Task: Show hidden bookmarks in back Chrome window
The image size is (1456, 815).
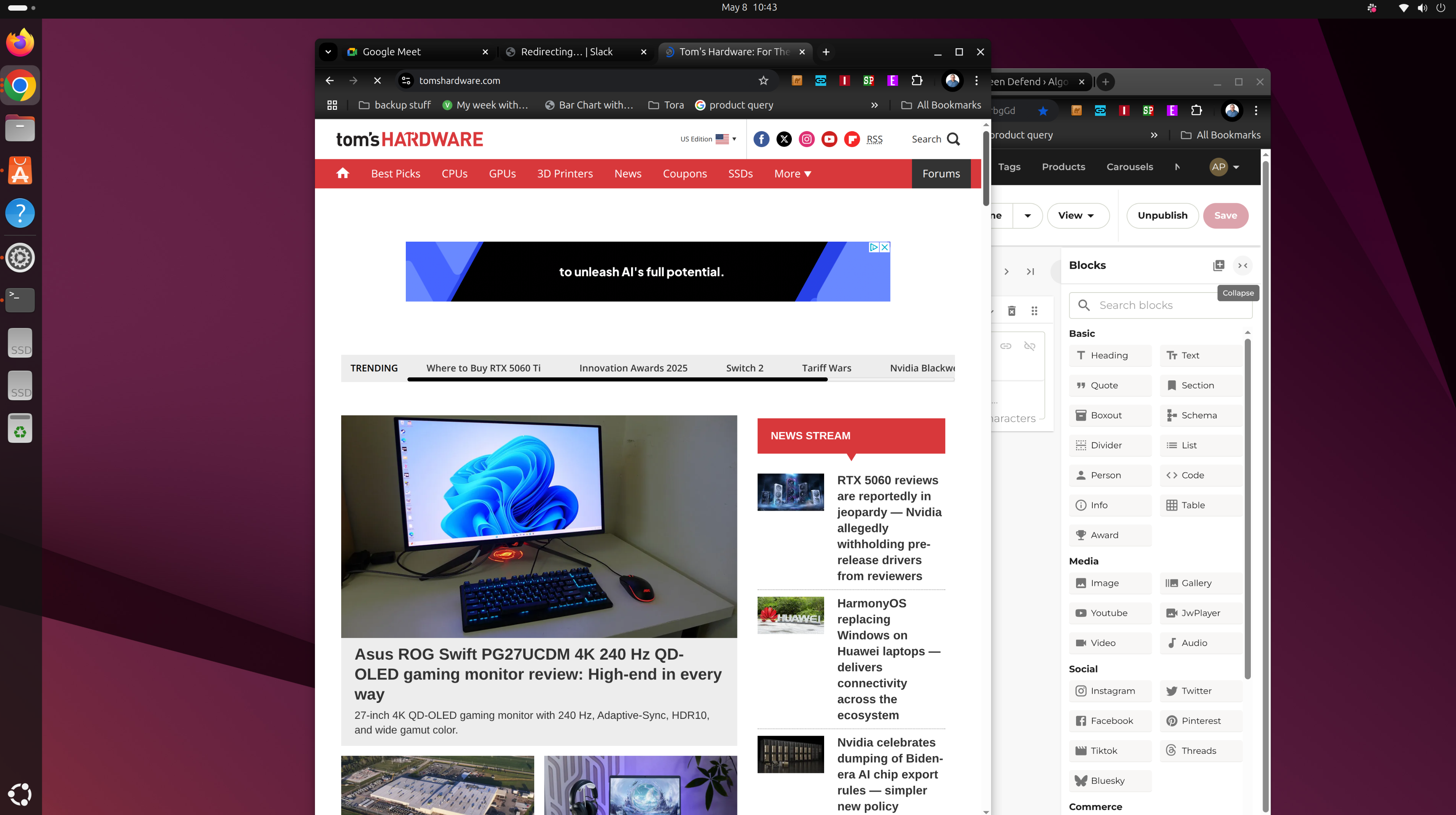Action: (1154, 135)
